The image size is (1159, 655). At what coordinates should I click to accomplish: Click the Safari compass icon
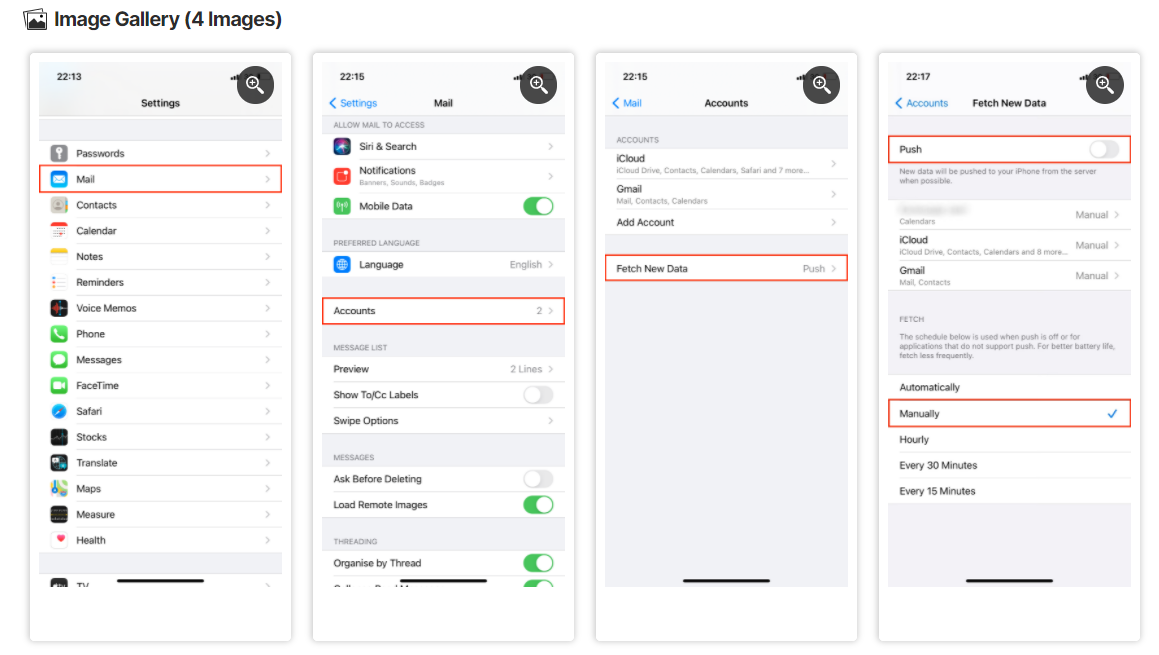[x=59, y=411]
